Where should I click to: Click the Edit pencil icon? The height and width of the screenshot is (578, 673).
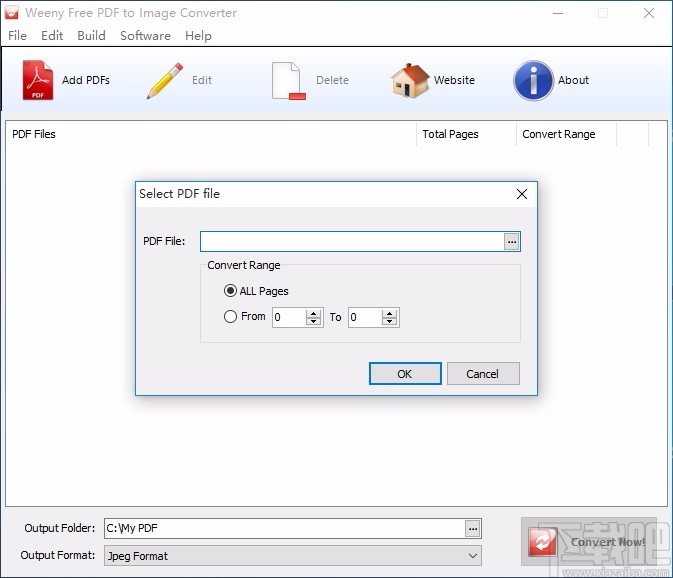[x=165, y=81]
